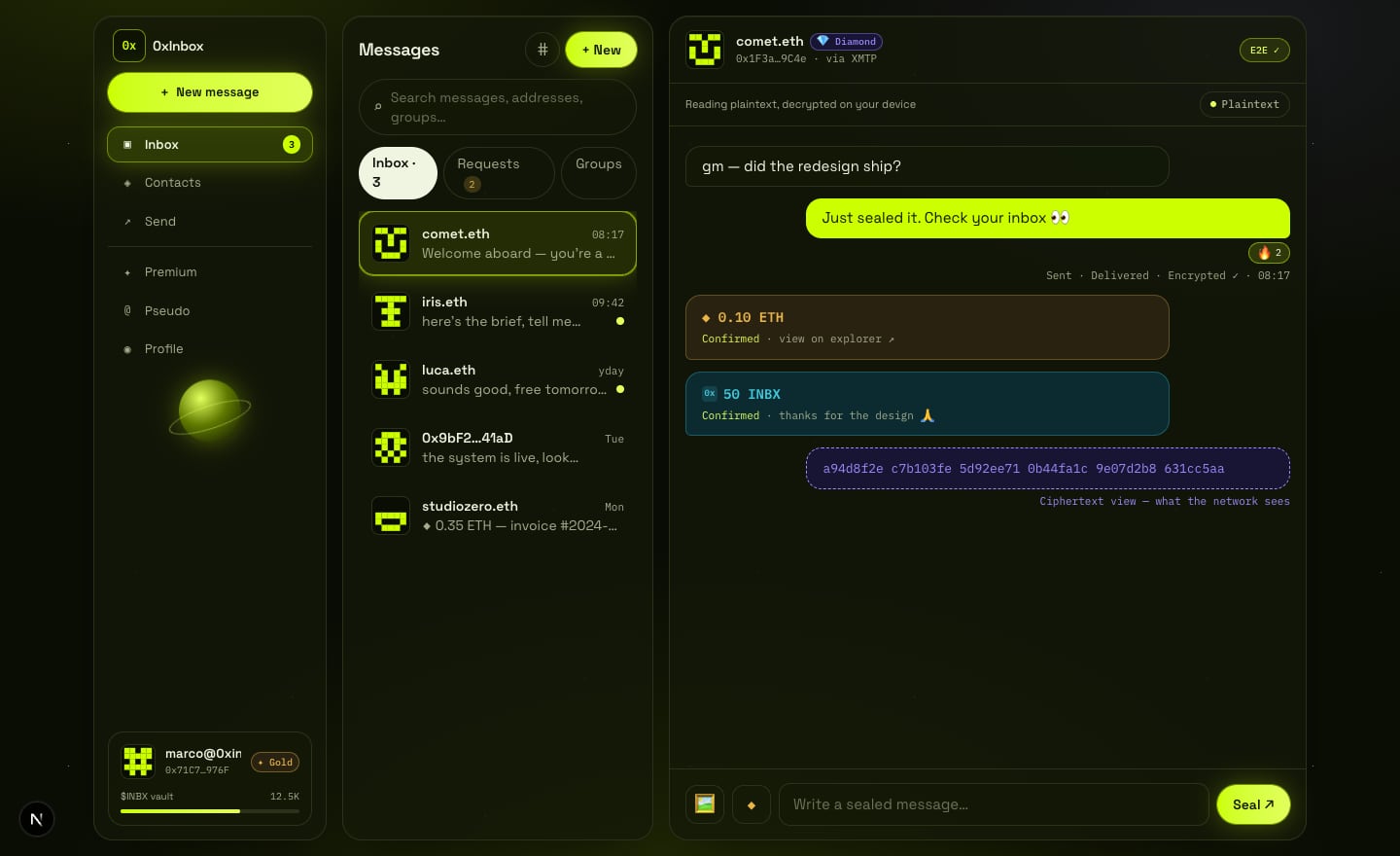The width and height of the screenshot is (1400, 856).
Task: Open the comet.eth conversation in list
Action: [498, 243]
